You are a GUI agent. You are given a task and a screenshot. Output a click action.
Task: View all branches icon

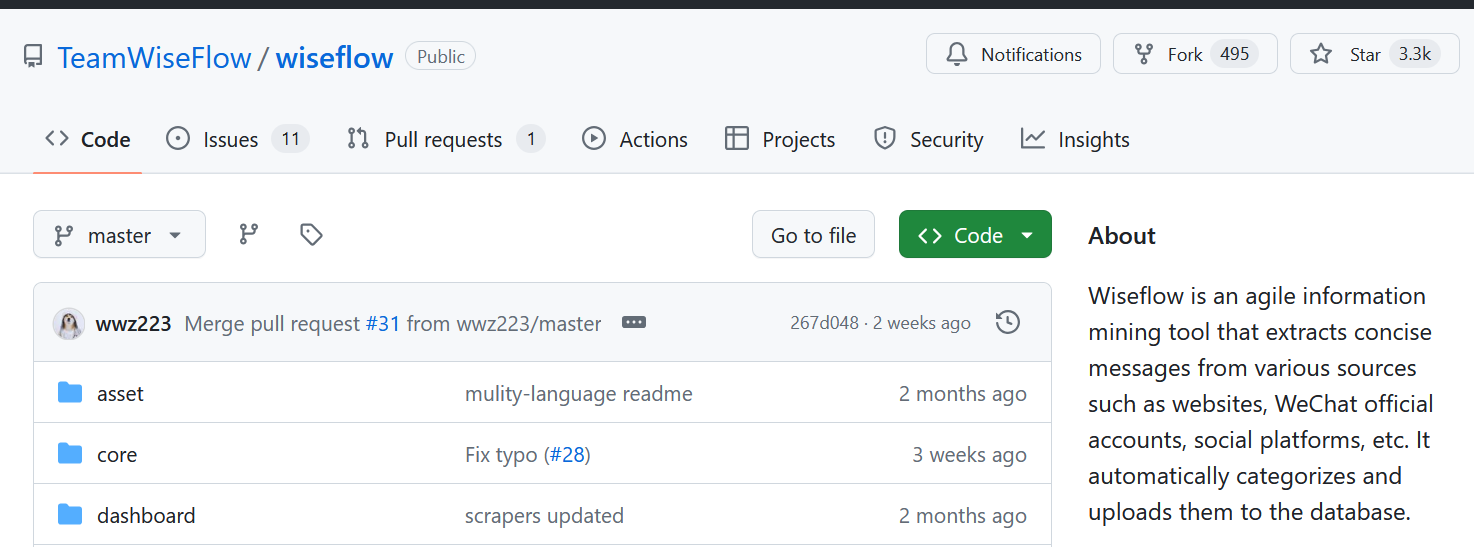[249, 234]
